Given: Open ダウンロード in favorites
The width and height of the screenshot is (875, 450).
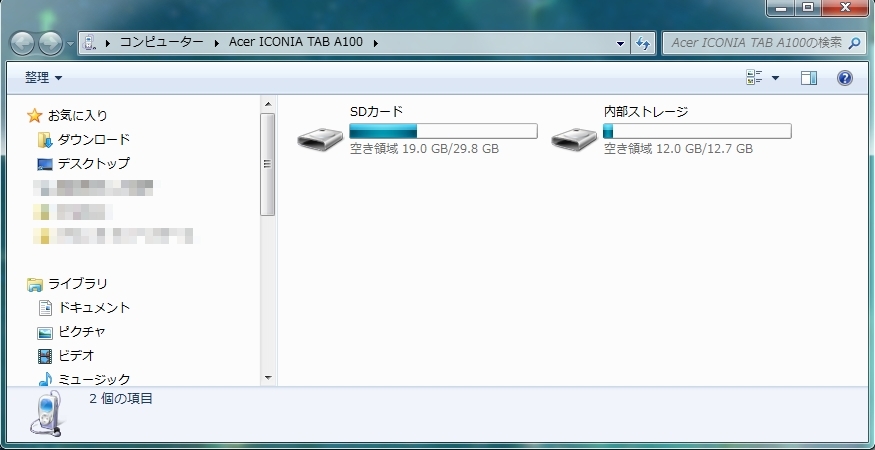Looking at the screenshot, I should tap(94, 139).
